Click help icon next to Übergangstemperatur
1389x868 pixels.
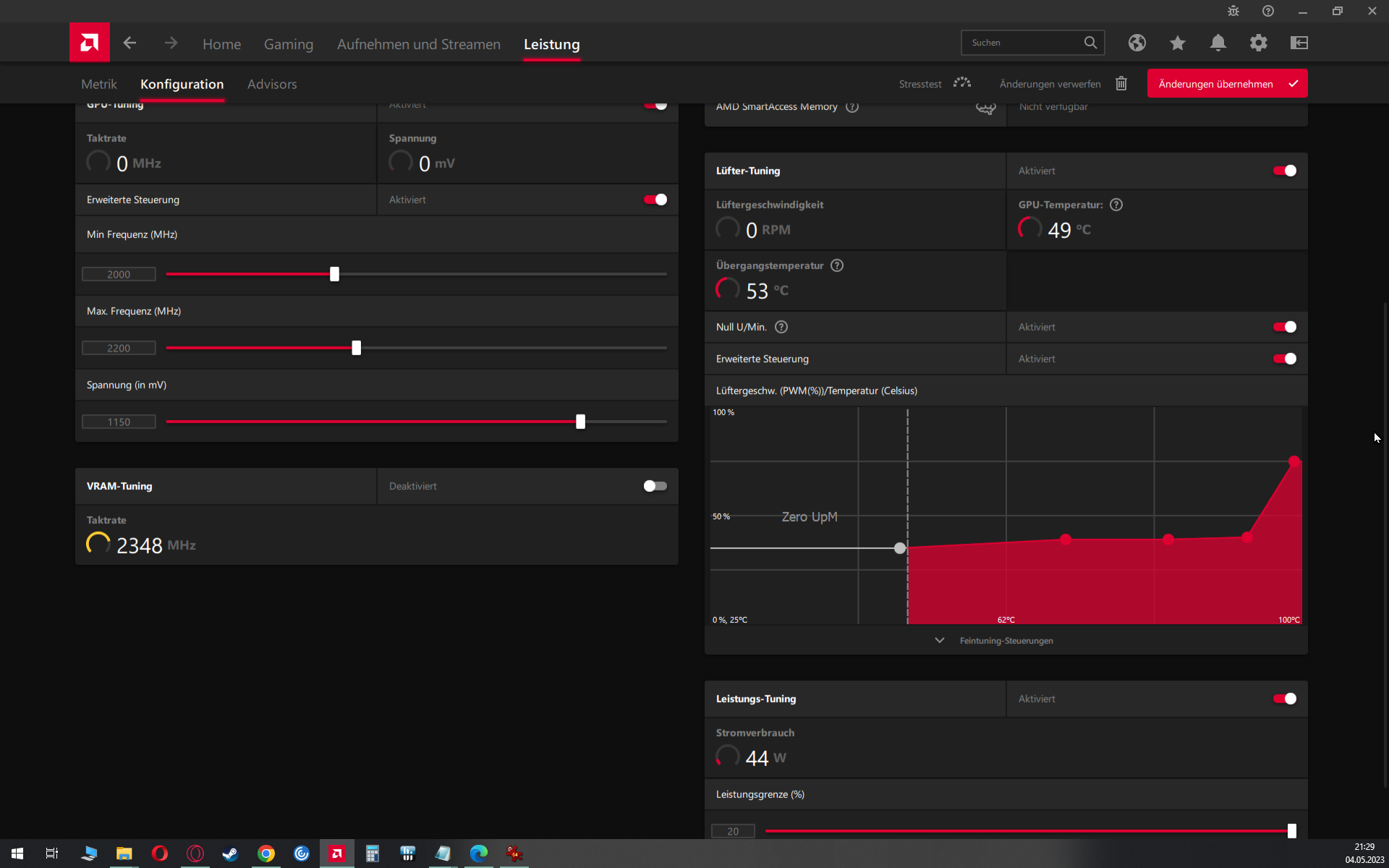[837, 265]
